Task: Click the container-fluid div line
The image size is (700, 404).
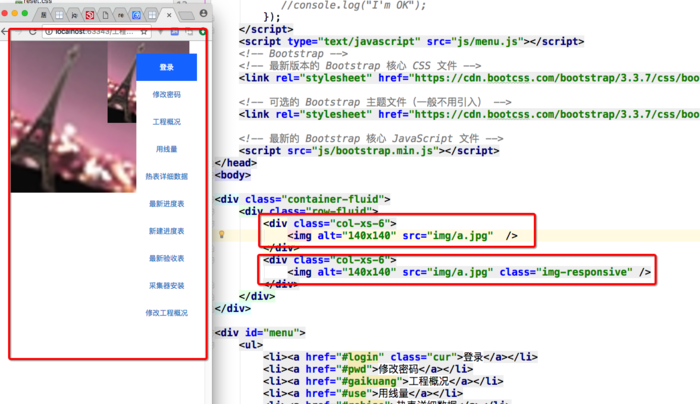Action: pyautogui.click(x=302, y=199)
